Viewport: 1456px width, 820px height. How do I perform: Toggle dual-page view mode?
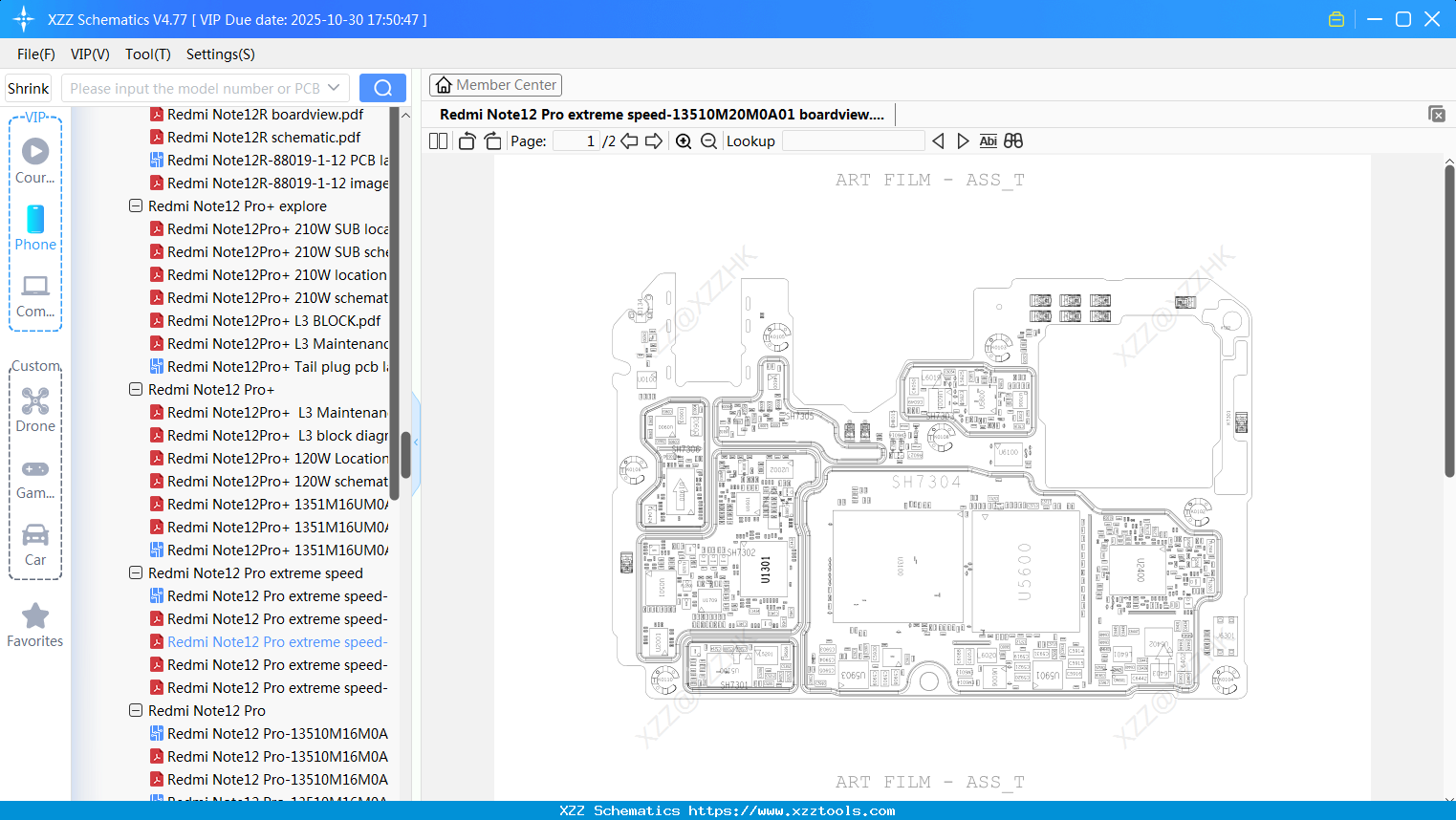[x=438, y=140]
